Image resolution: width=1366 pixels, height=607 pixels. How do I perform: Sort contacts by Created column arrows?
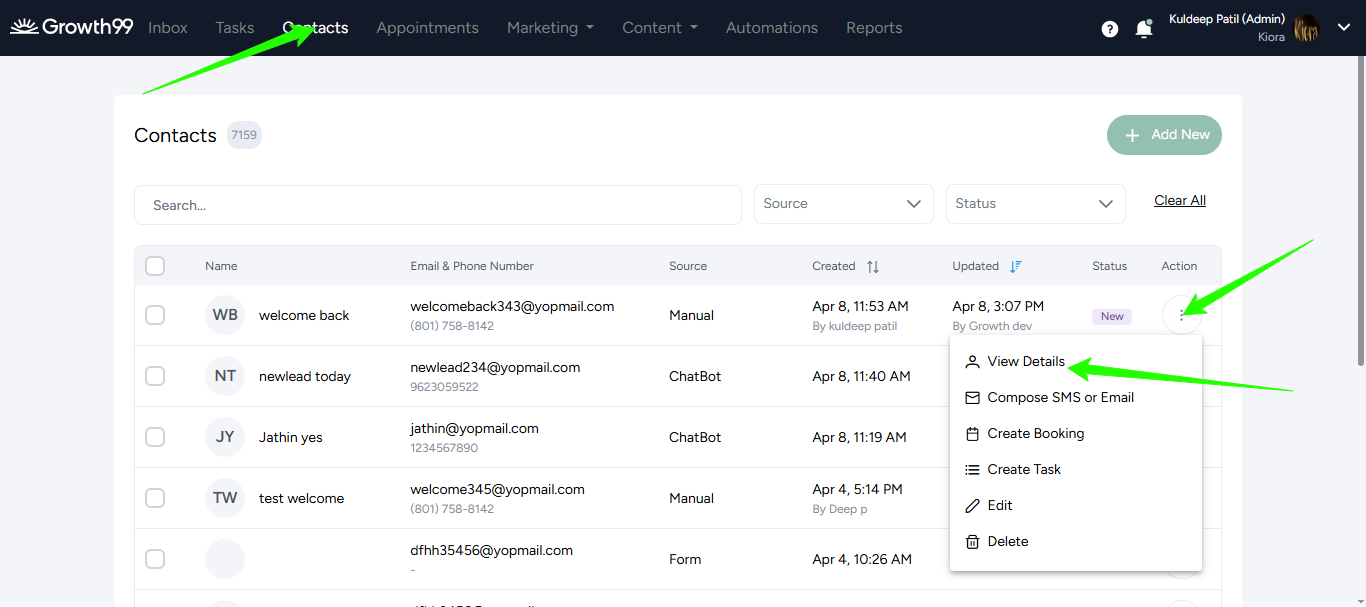(x=873, y=267)
